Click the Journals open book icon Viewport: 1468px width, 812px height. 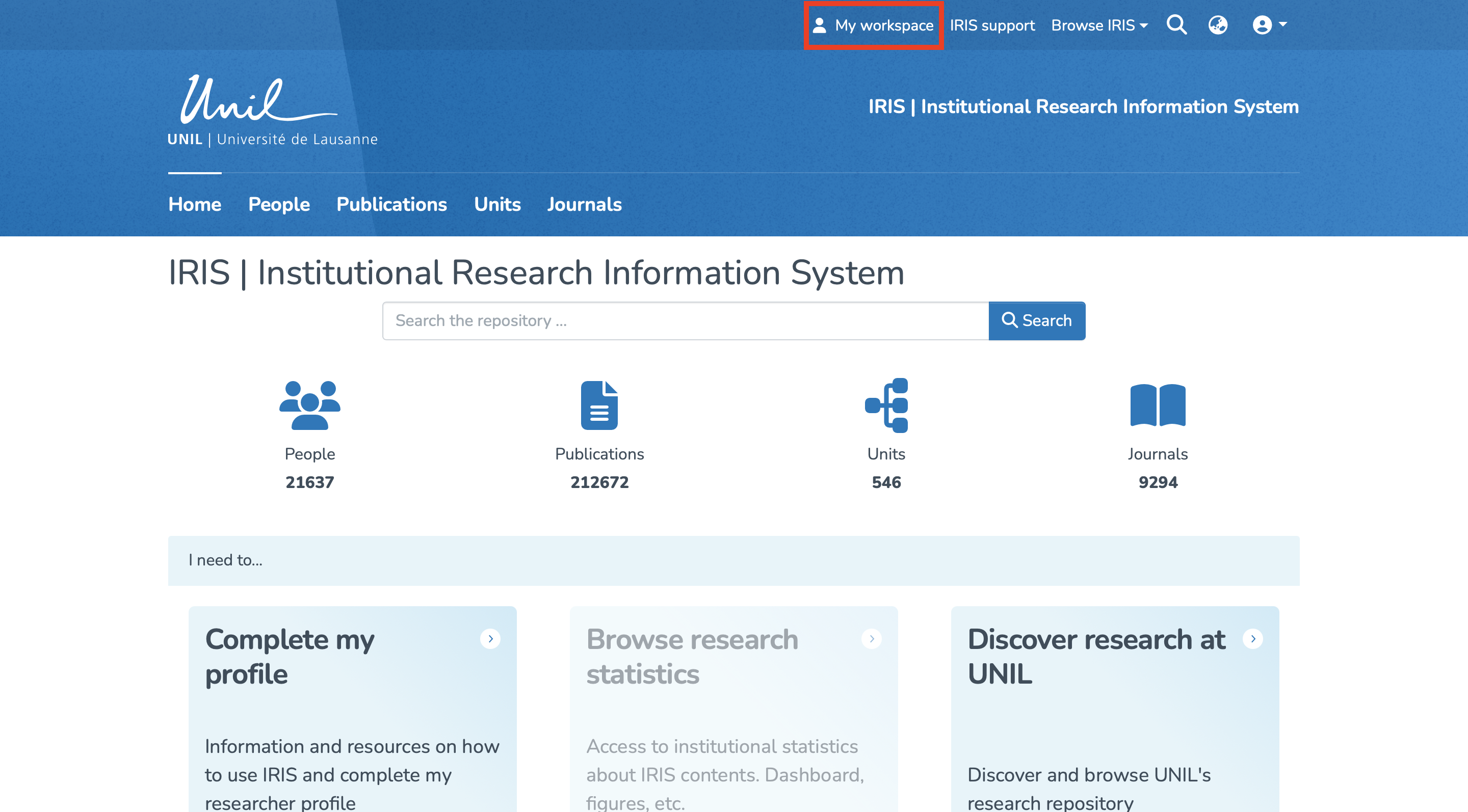[x=1158, y=405]
